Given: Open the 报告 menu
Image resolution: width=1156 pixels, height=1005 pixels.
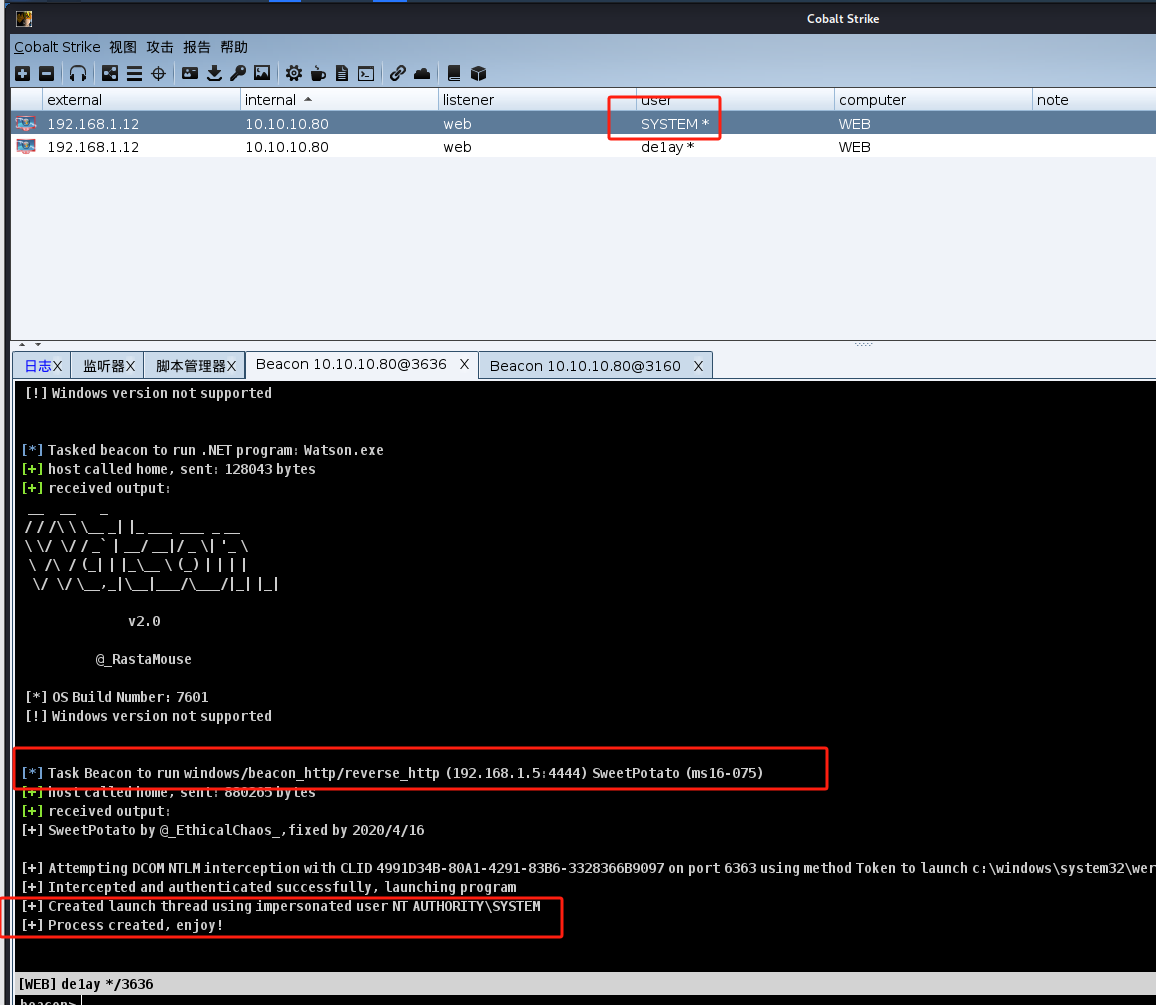Looking at the screenshot, I should tap(197, 47).
